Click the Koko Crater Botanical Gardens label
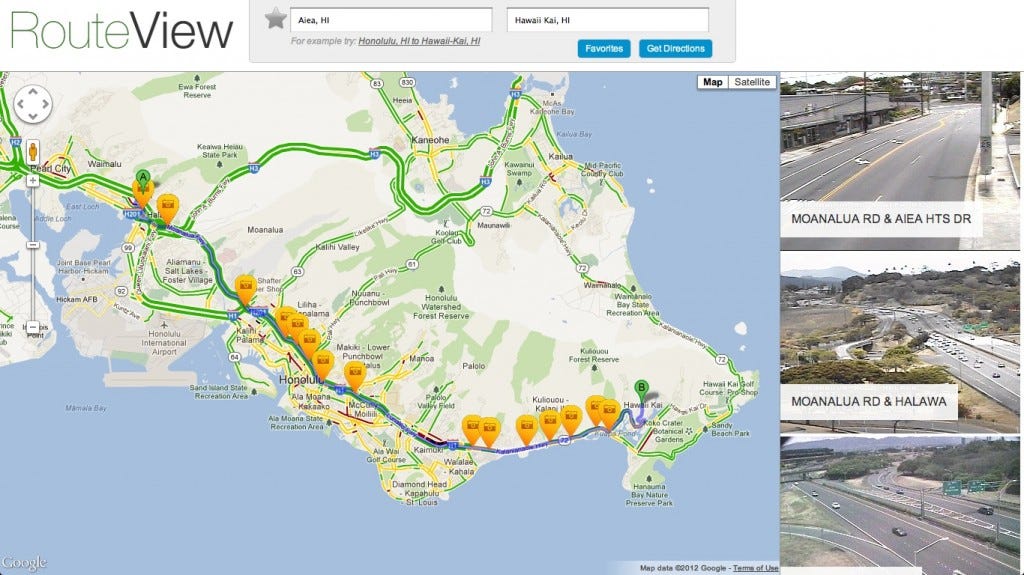 (664, 431)
